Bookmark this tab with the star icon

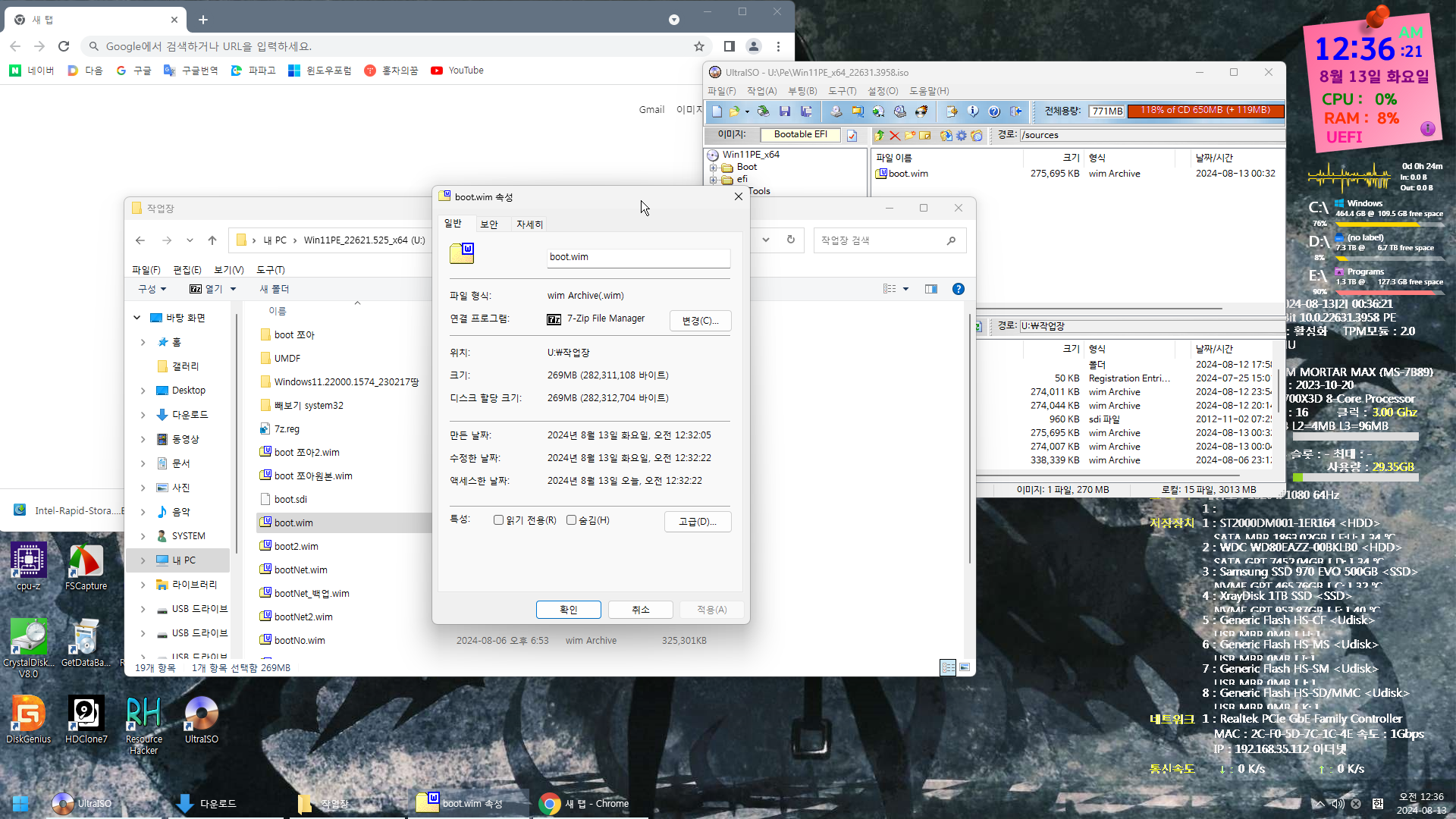coord(699,46)
